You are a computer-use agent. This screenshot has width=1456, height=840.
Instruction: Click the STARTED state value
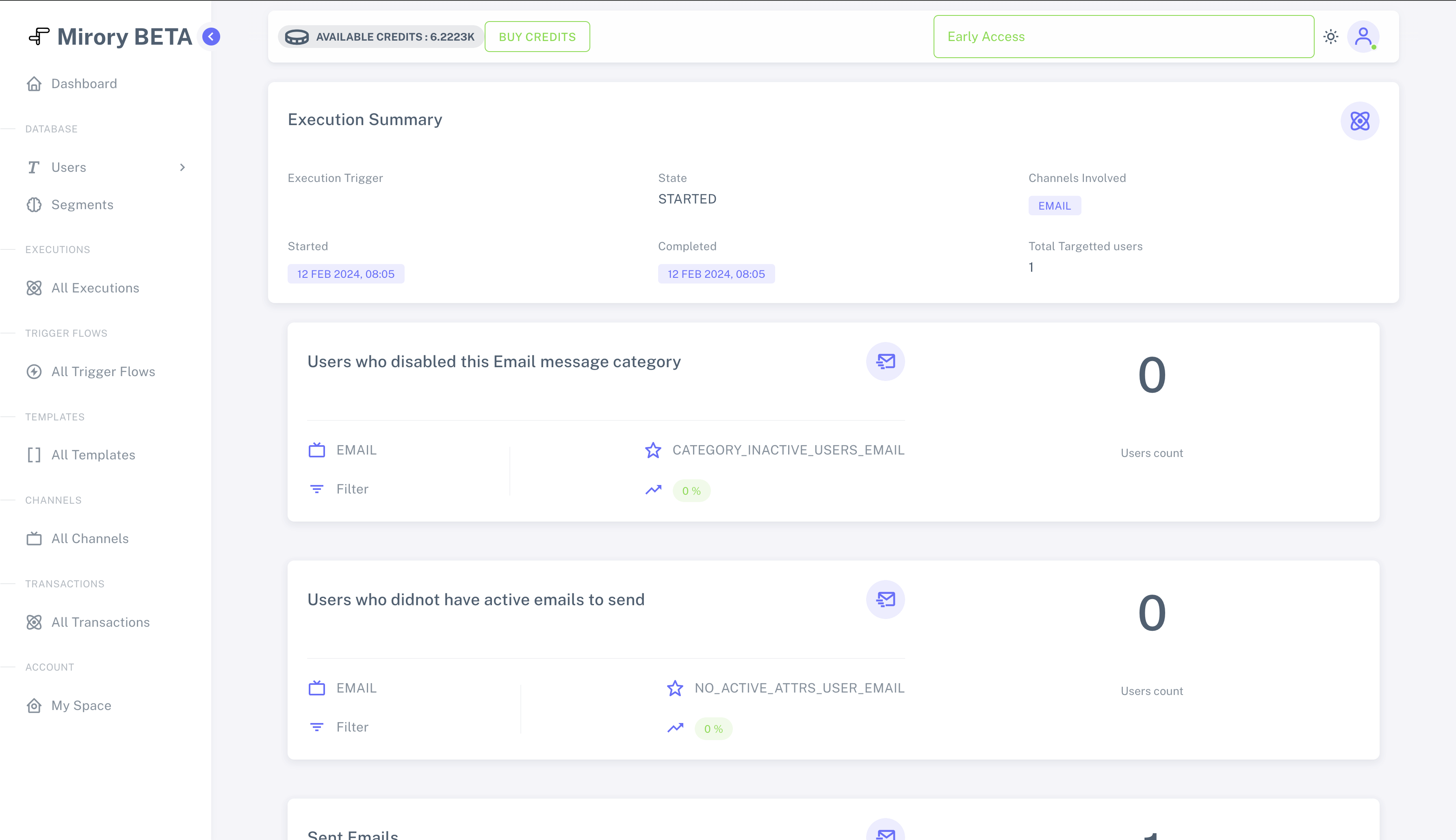pos(687,199)
